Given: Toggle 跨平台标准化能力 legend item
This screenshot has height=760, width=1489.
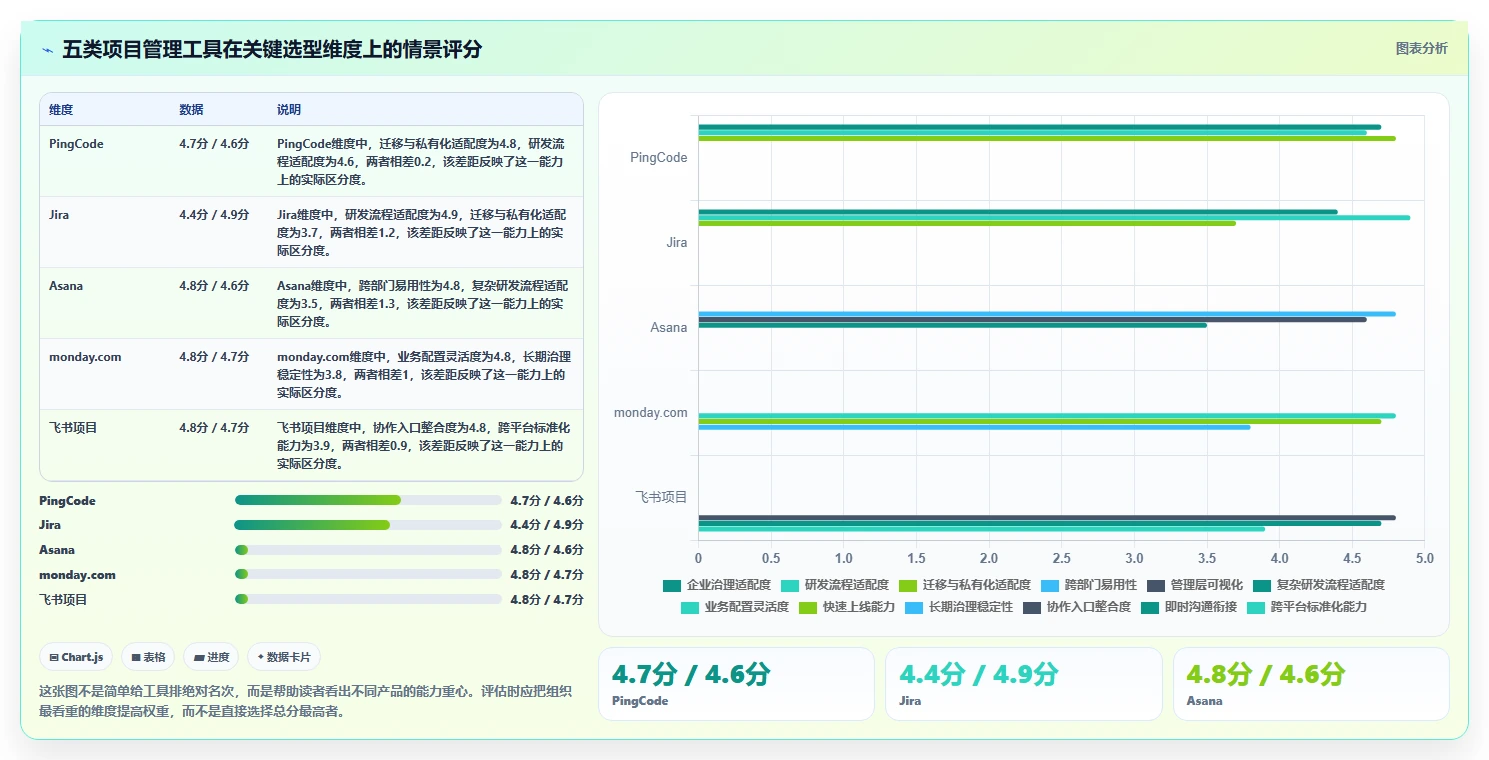Looking at the screenshot, I should click(1307, 607).
